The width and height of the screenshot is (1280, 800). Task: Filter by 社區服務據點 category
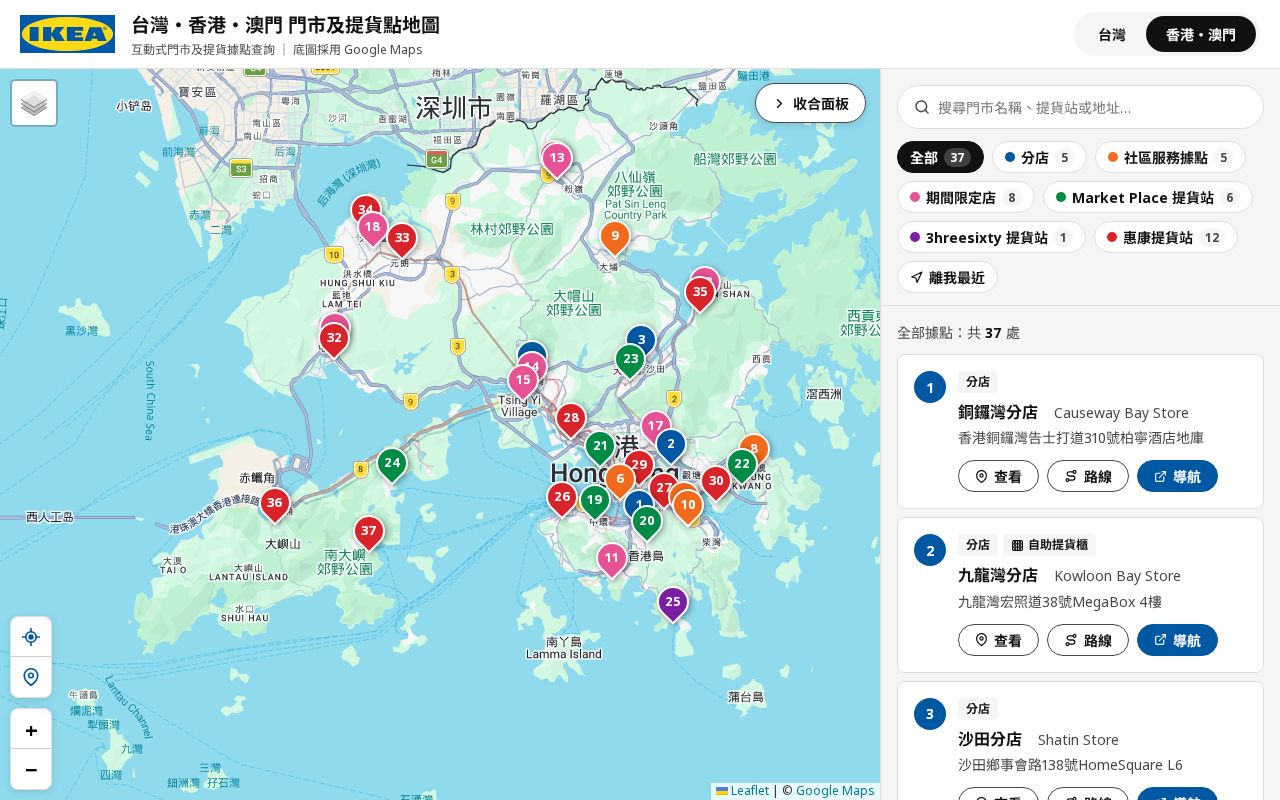pyautogui.click(x=1170, y=157)
